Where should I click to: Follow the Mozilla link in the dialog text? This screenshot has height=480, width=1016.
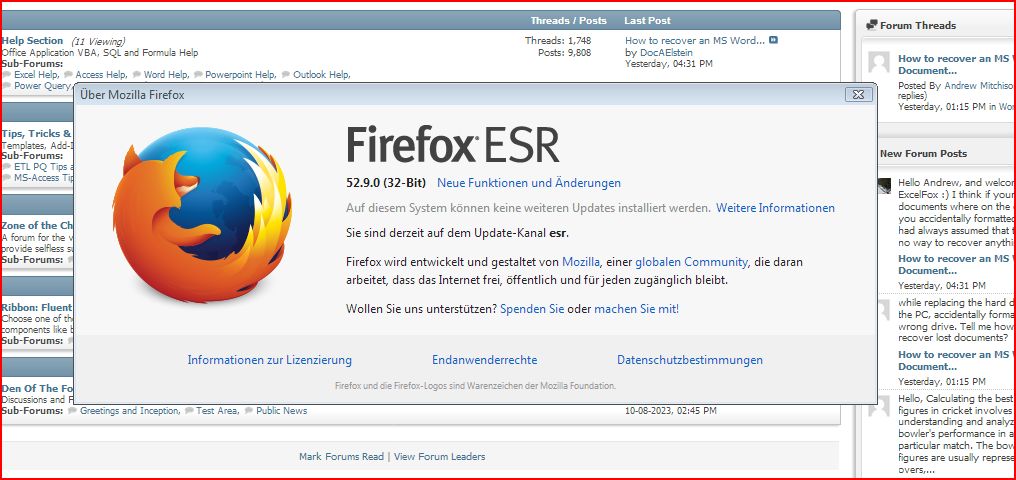581,262
